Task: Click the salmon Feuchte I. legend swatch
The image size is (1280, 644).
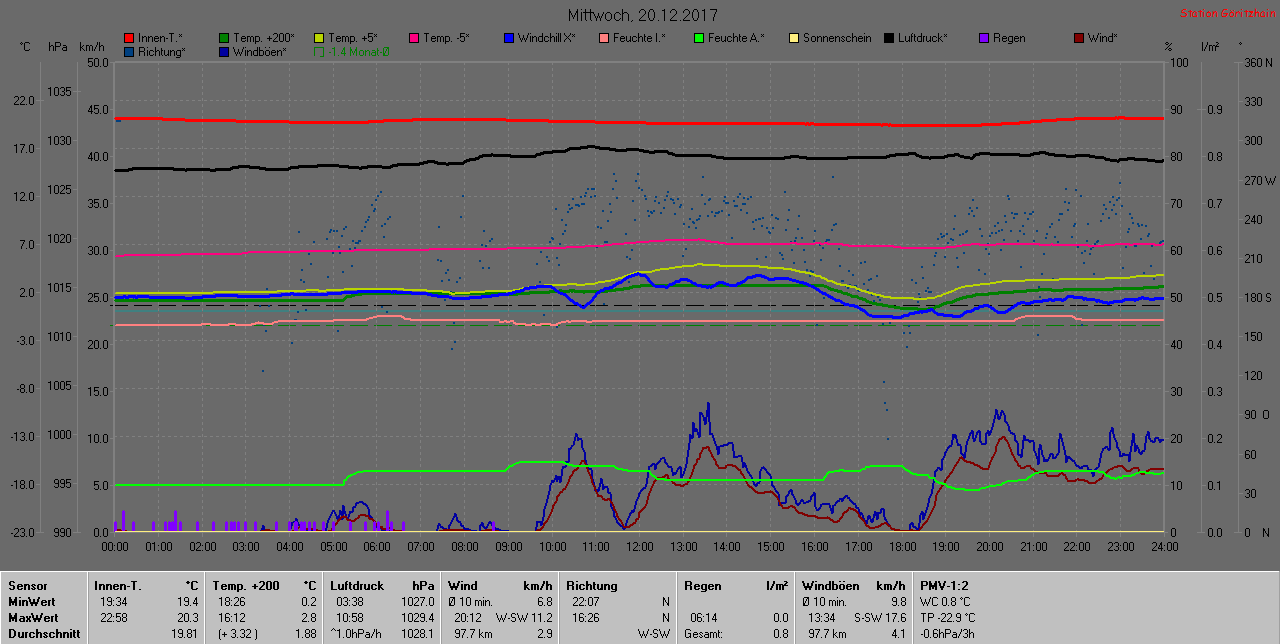Action: [x=604, y=38]
